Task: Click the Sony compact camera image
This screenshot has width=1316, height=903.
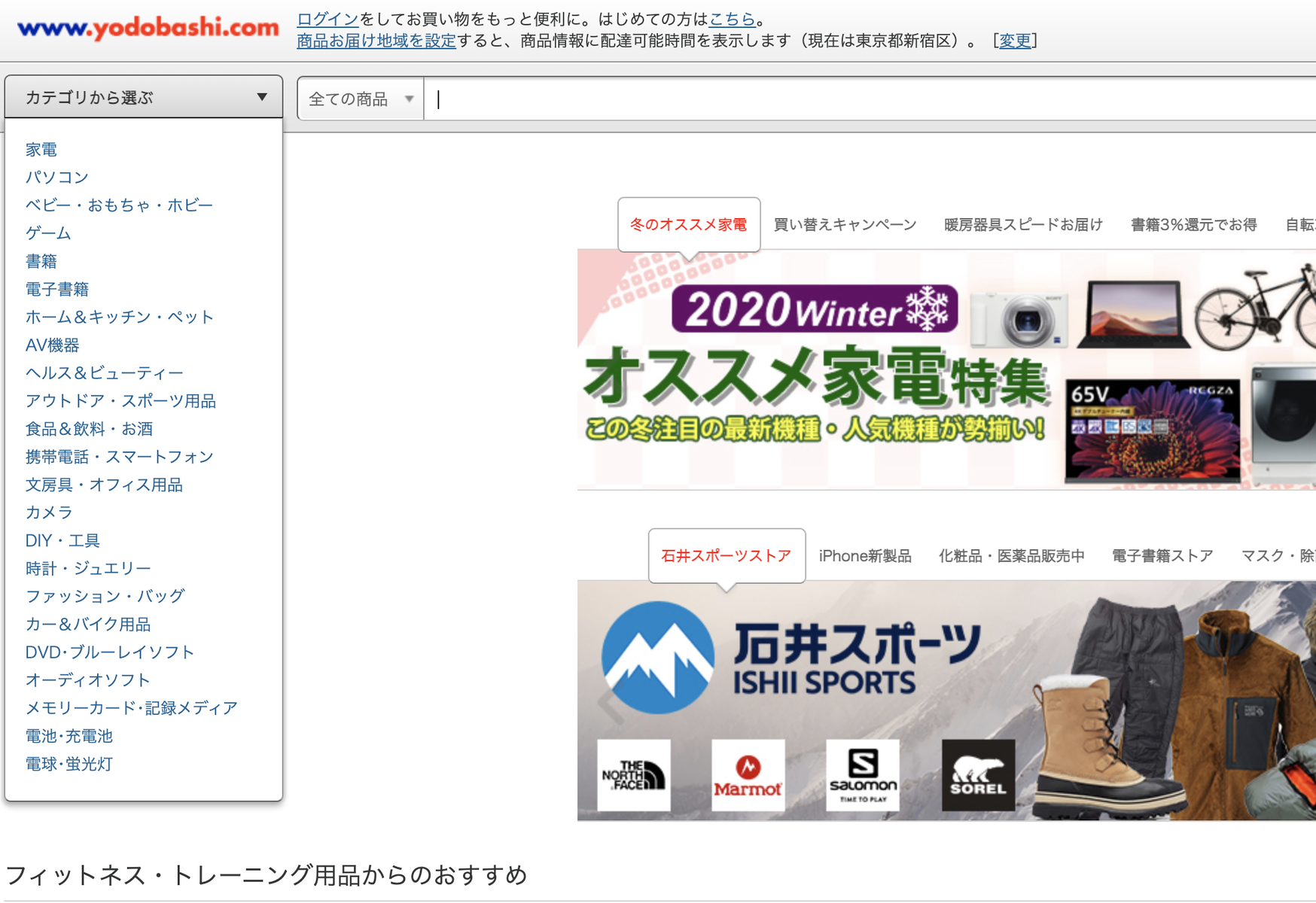Action: point(1021,319)
